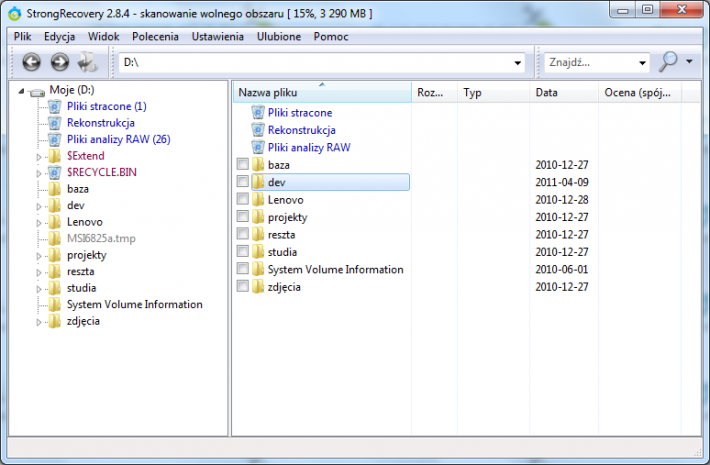Check the System Volume Information checkbox

click(243, 268)
